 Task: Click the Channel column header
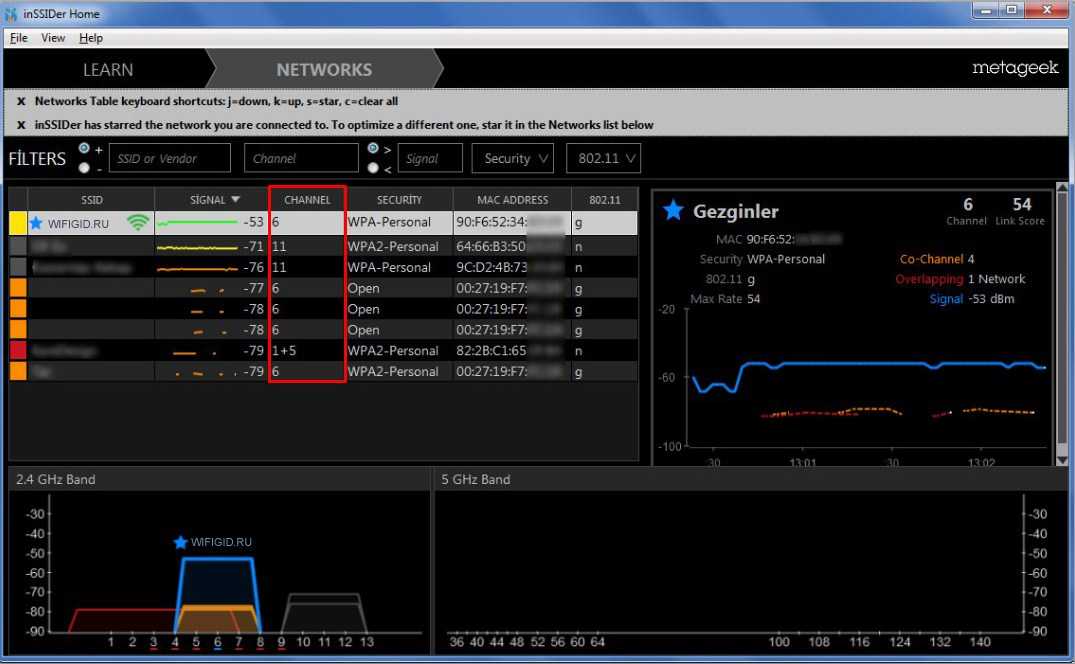tap(307, 200)
